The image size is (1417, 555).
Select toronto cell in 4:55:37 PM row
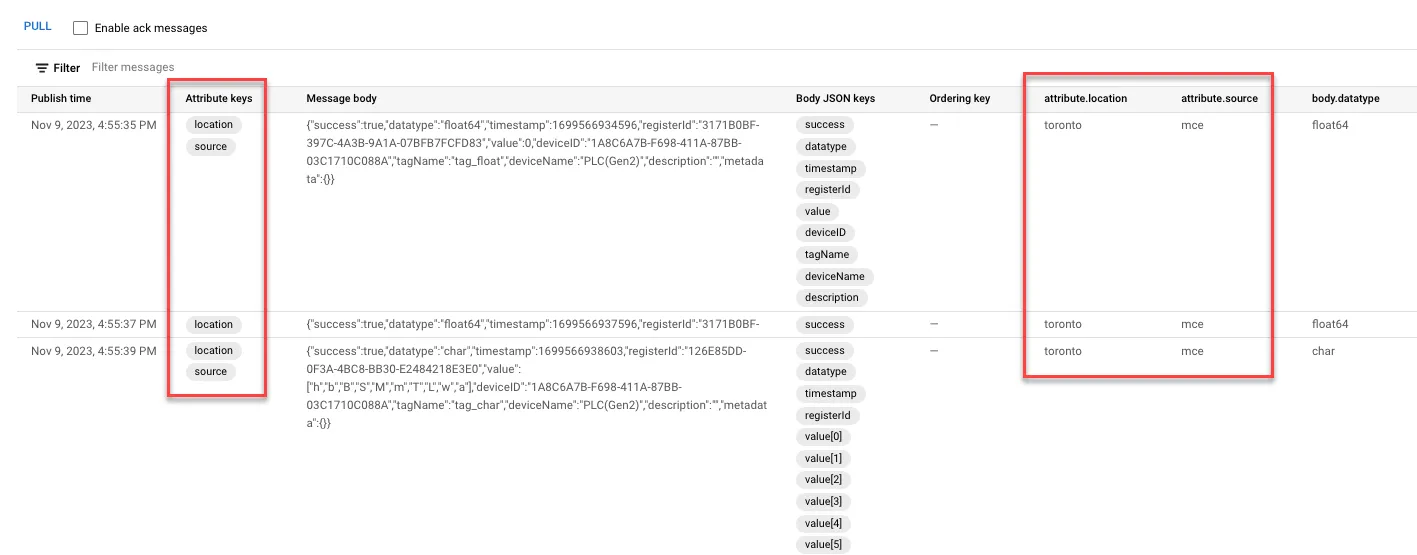pos(1063,325)
